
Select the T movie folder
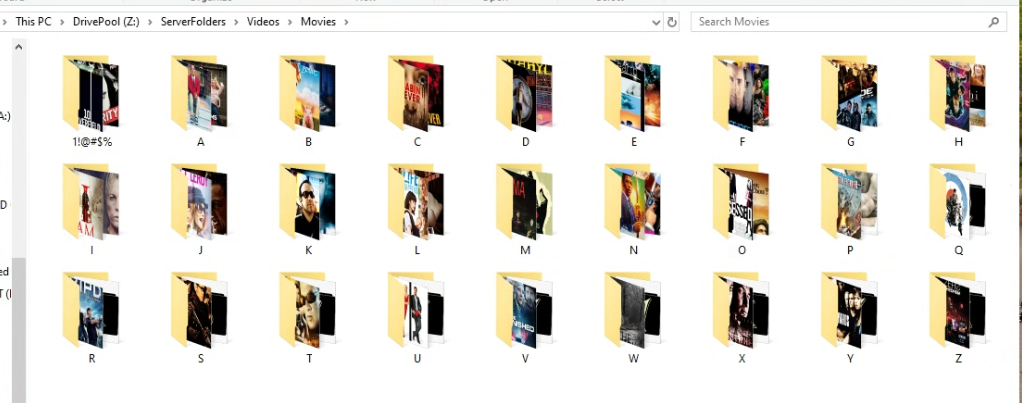point(308,310)
